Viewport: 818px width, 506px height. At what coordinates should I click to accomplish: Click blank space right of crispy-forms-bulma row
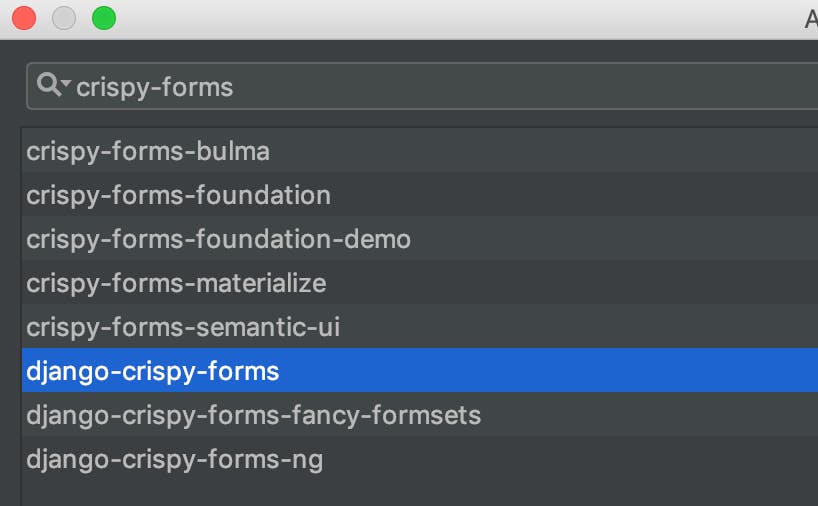[550, 152]
